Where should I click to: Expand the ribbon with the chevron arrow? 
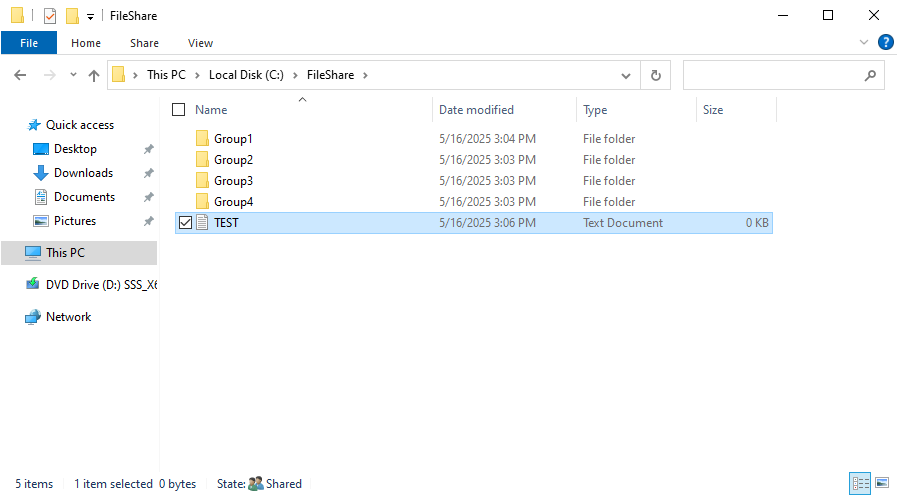click(864, 42)
